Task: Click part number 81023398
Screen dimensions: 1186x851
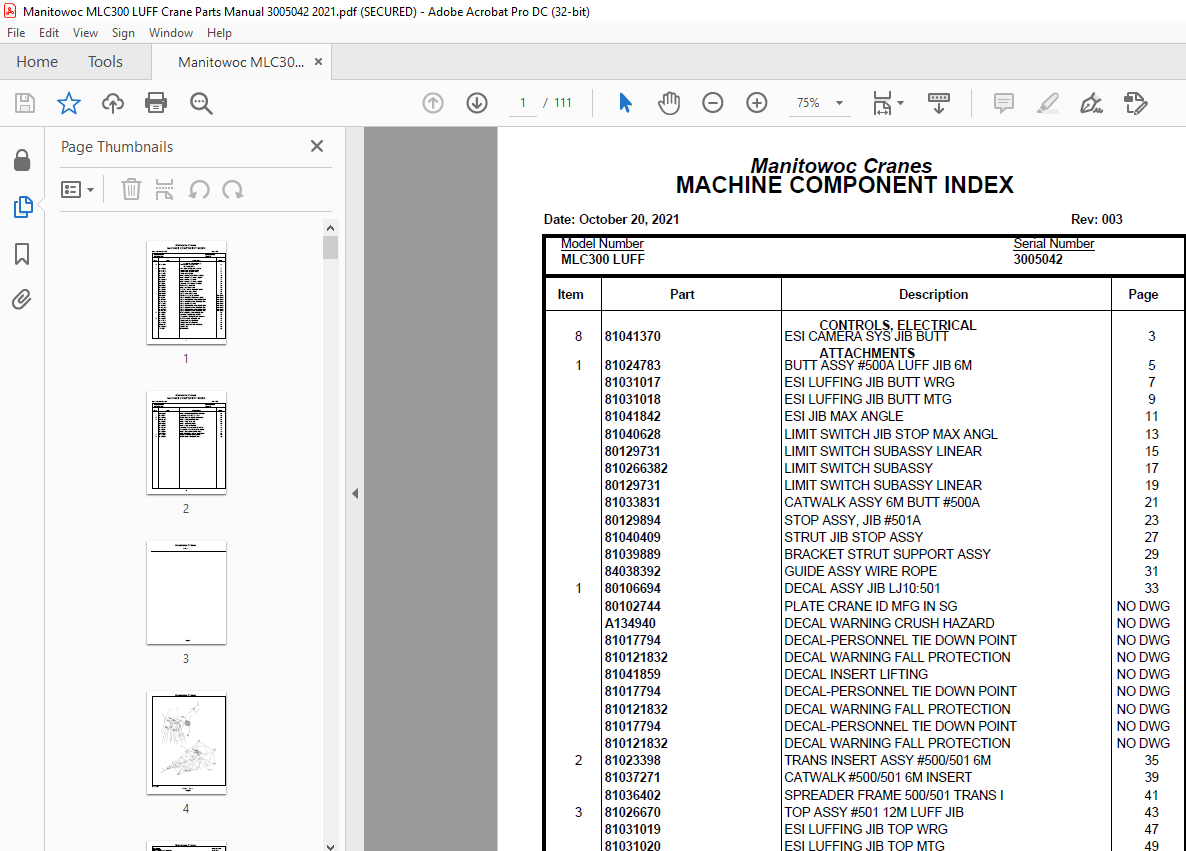Action: pos(632,760)
